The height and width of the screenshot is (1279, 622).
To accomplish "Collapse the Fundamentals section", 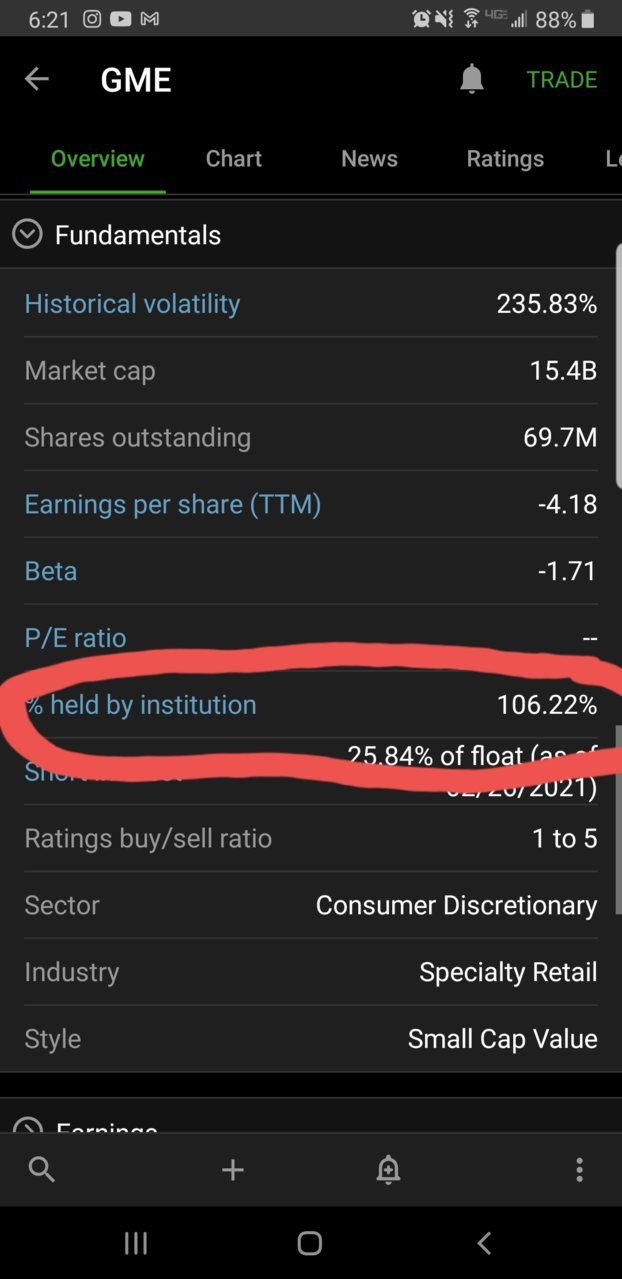I will pos(27,235).
